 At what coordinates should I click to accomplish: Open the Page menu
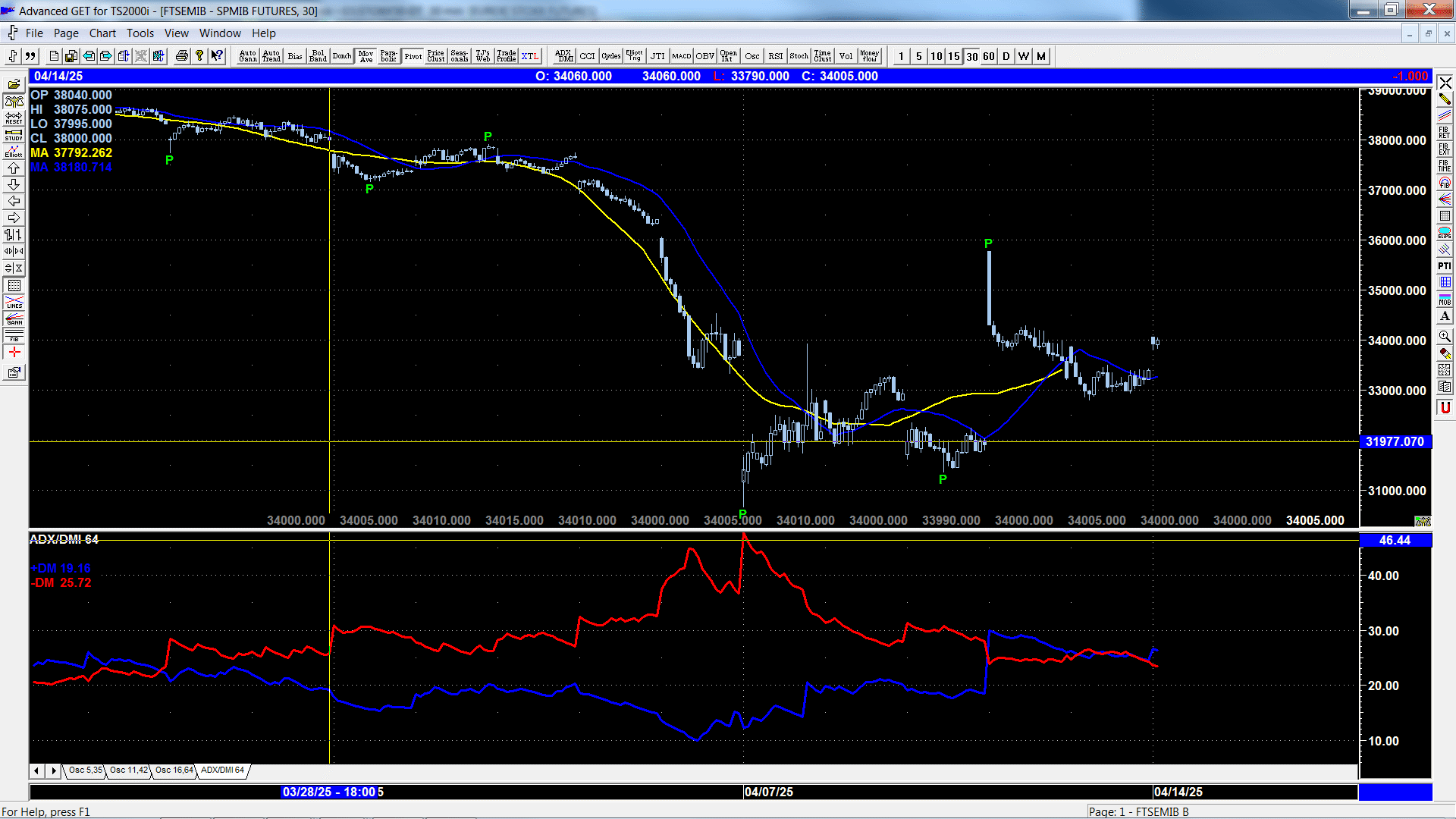click(x=66, y=33)
